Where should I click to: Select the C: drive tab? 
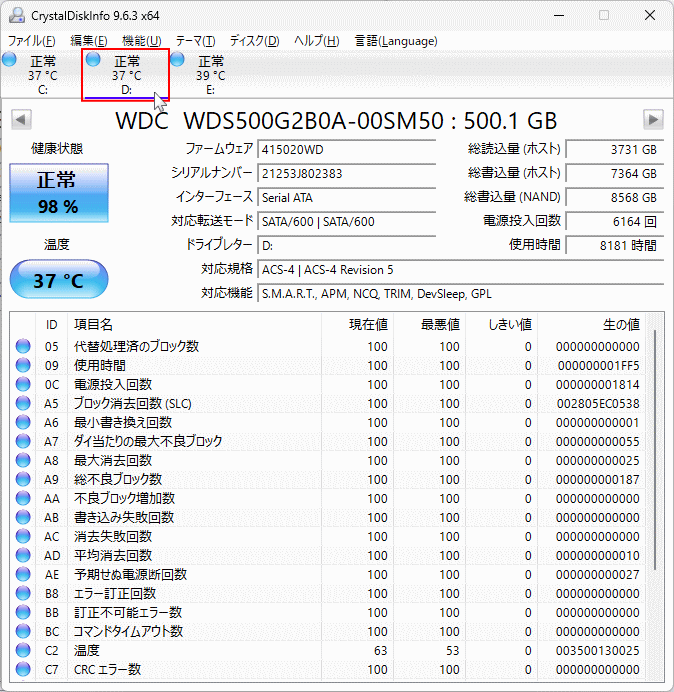pyautogui.click(x=42, y=74)
